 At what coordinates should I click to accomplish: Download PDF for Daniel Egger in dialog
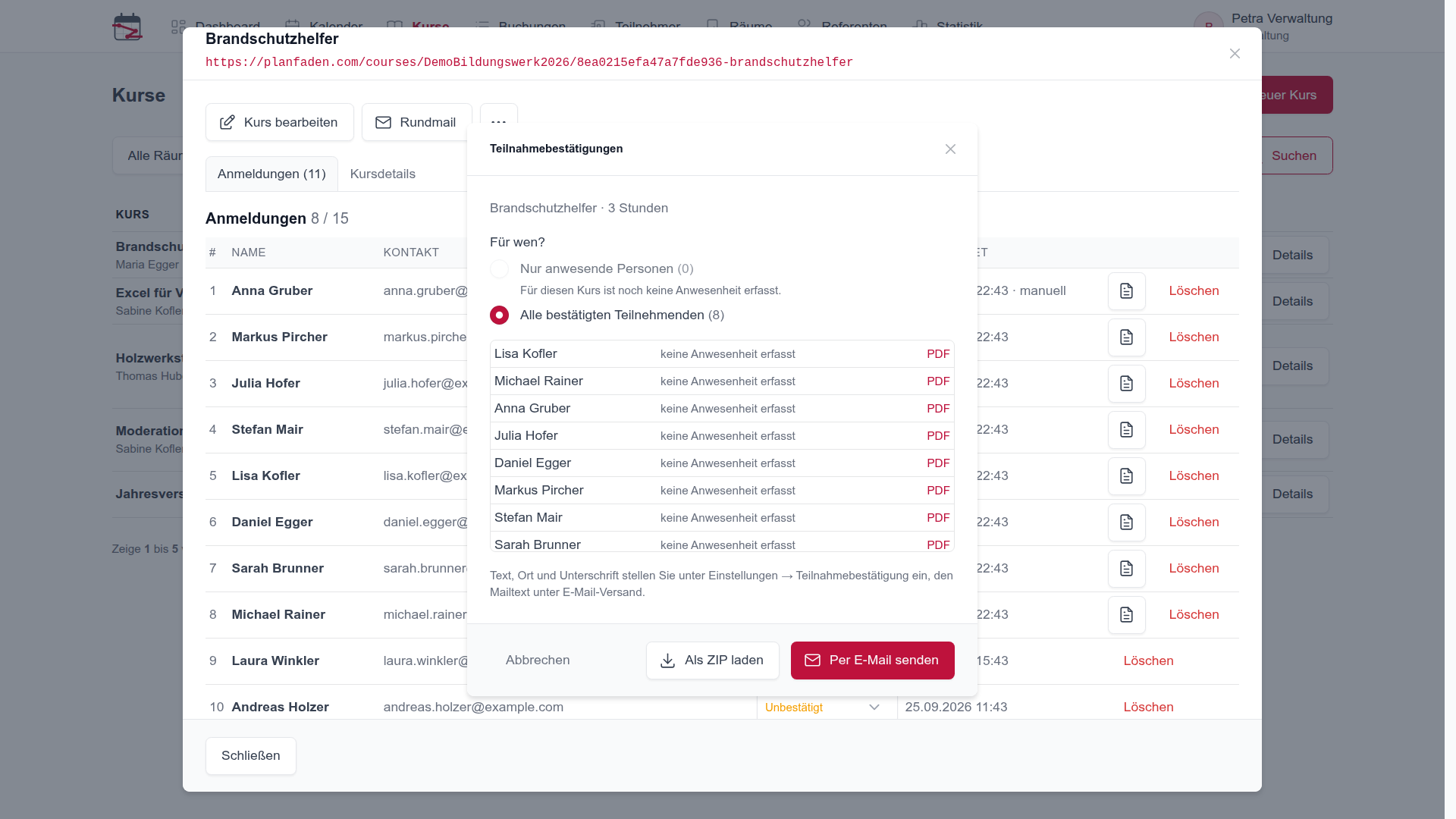click(x=938, y=463)
